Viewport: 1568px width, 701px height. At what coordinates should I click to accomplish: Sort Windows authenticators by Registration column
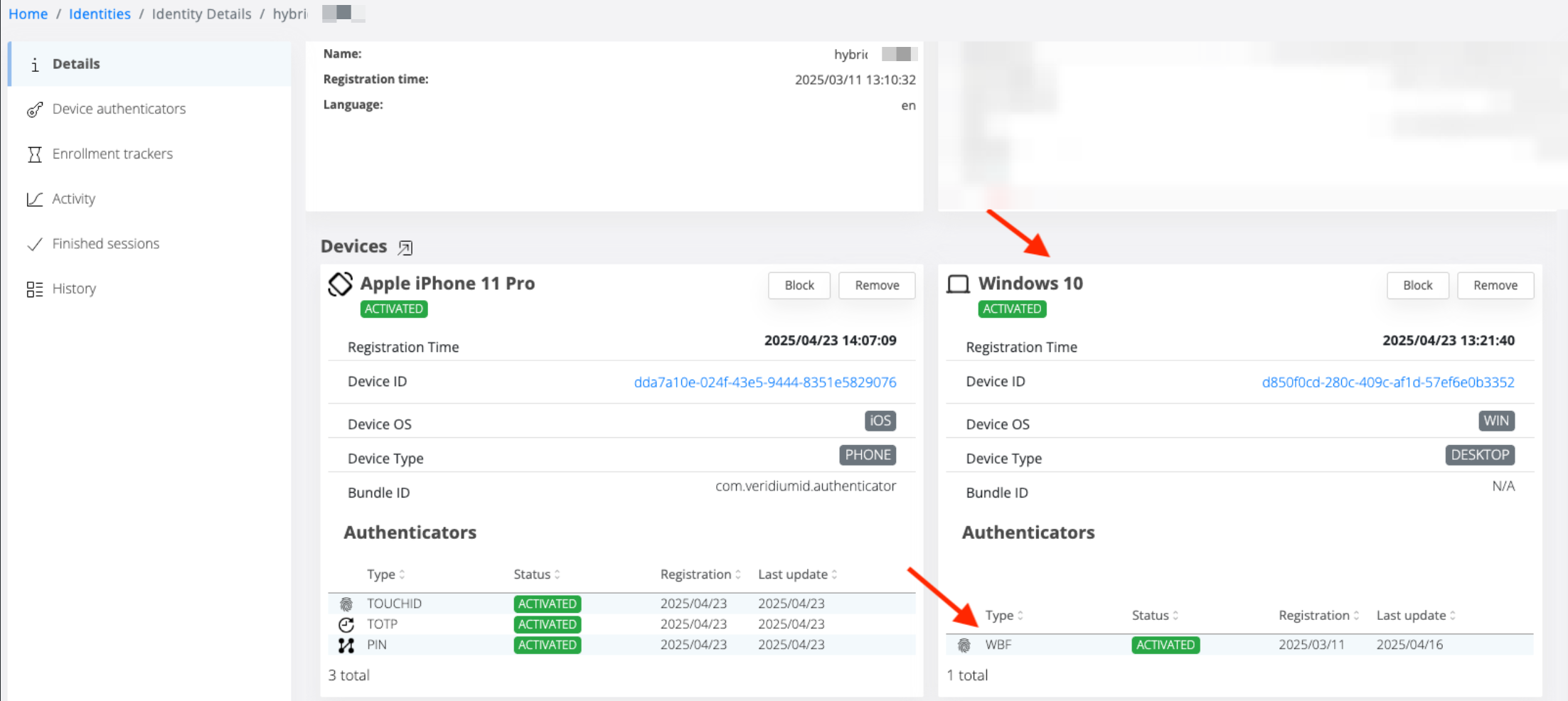click(1318, 616)
